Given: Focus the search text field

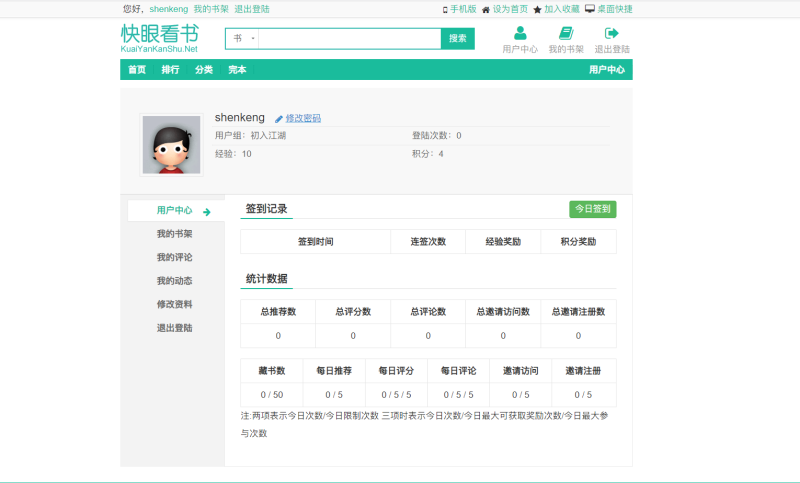Looking at the screenshot, I should 349,38.
